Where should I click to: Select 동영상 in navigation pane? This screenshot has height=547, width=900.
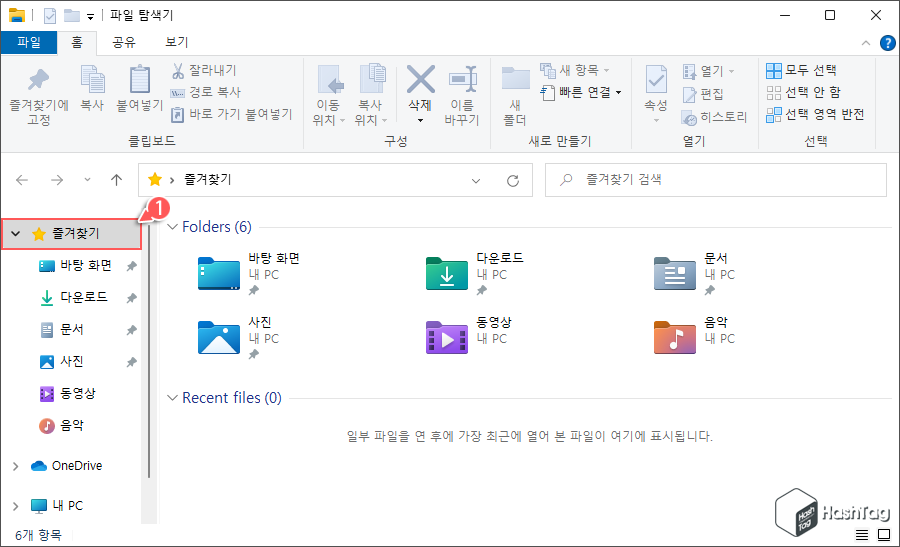[x=78, y=394]
